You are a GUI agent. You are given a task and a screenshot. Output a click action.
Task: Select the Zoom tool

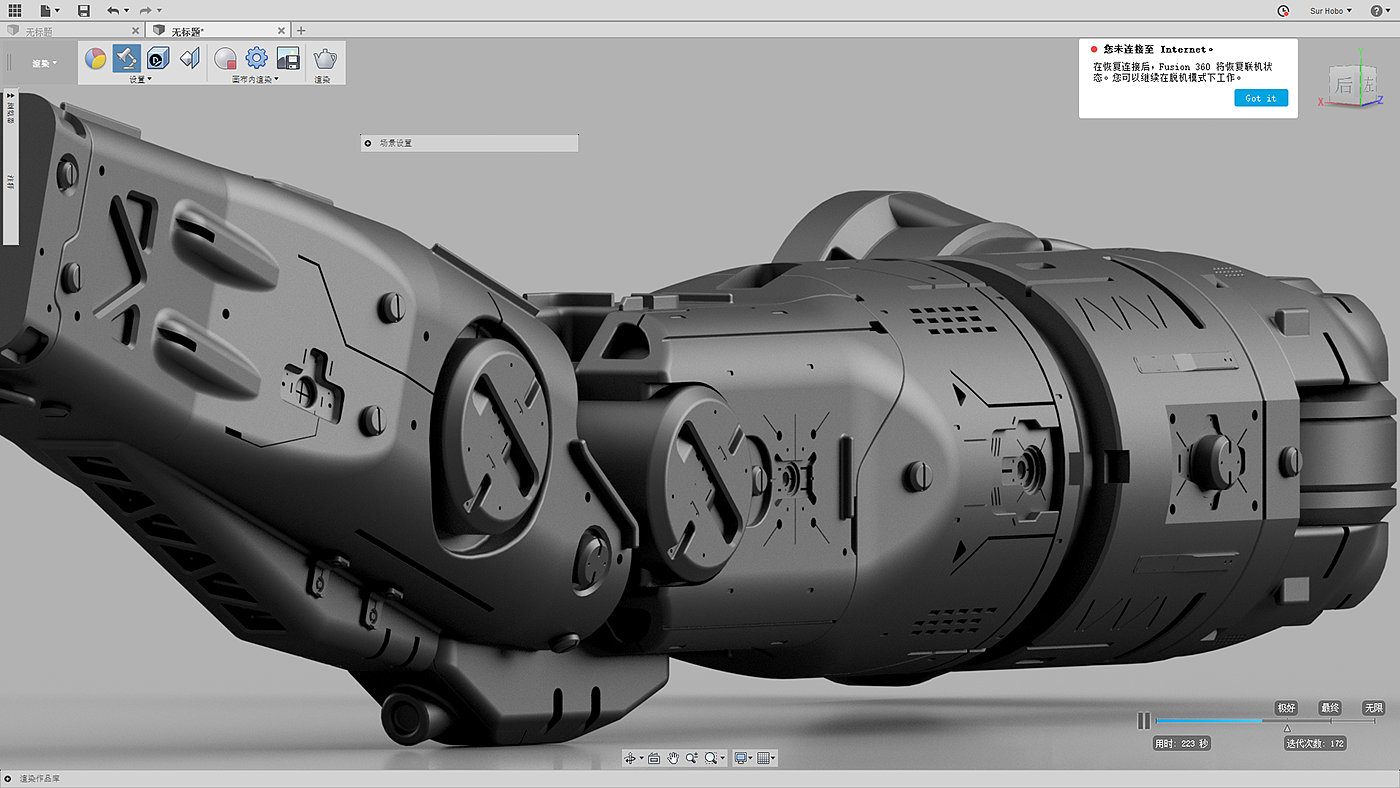click(692, 758)
